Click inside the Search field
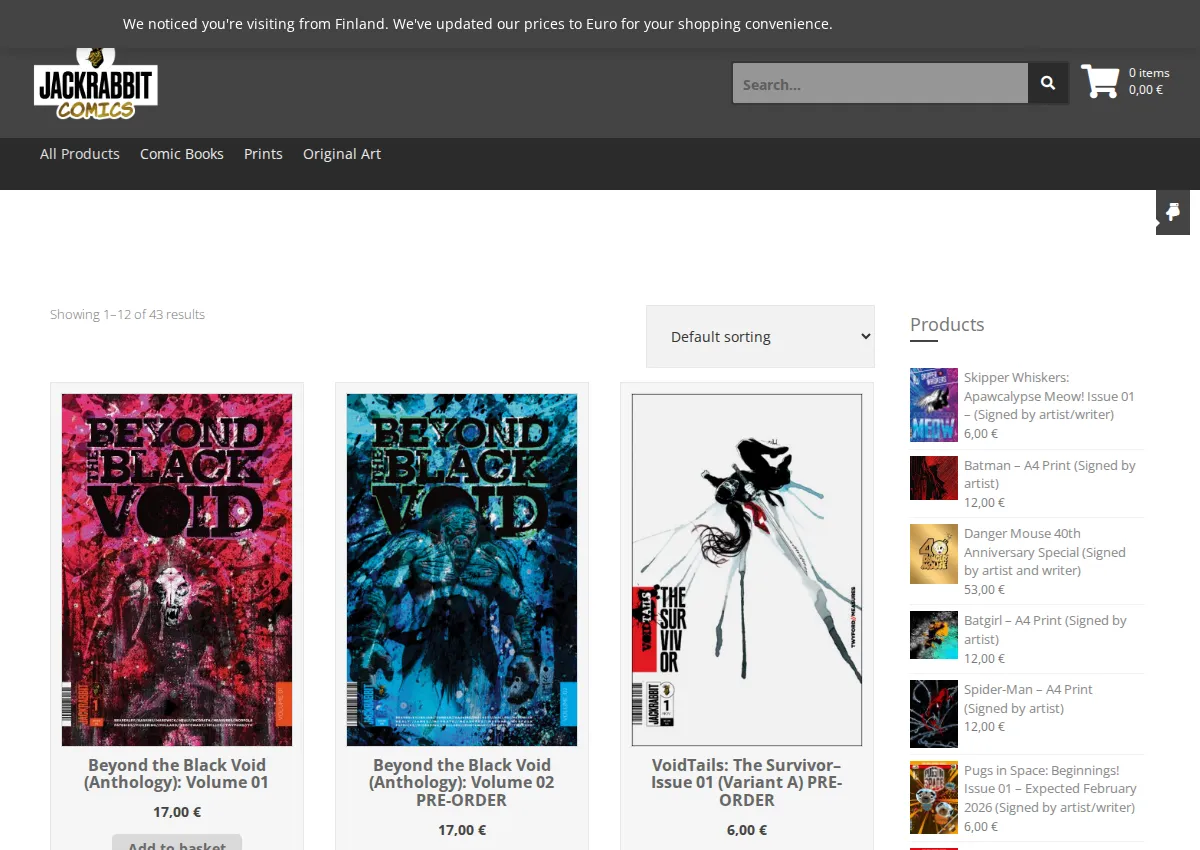1200x850 pixels. click(880, 84)
